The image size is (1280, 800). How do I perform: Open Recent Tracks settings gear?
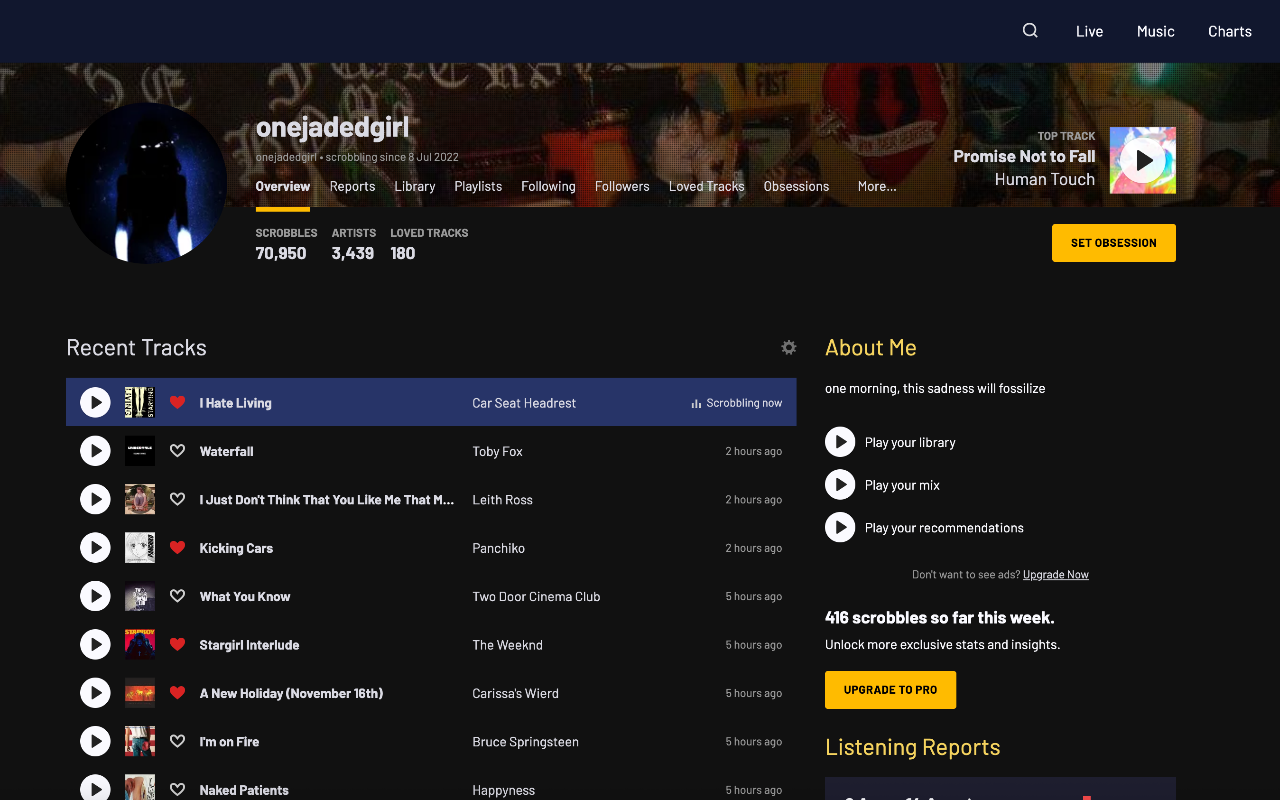[789, 347]
